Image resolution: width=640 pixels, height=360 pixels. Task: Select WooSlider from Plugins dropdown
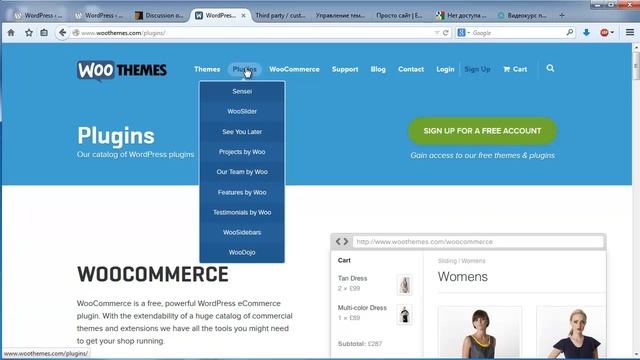[242, 111]
